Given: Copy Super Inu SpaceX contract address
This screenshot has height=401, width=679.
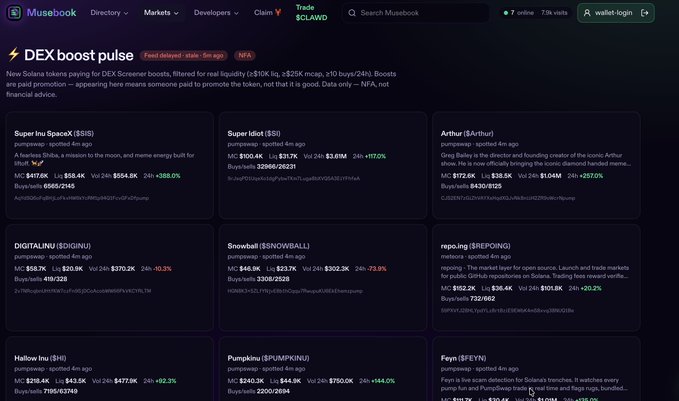Looking at the screenshot, I should [81, 198].
